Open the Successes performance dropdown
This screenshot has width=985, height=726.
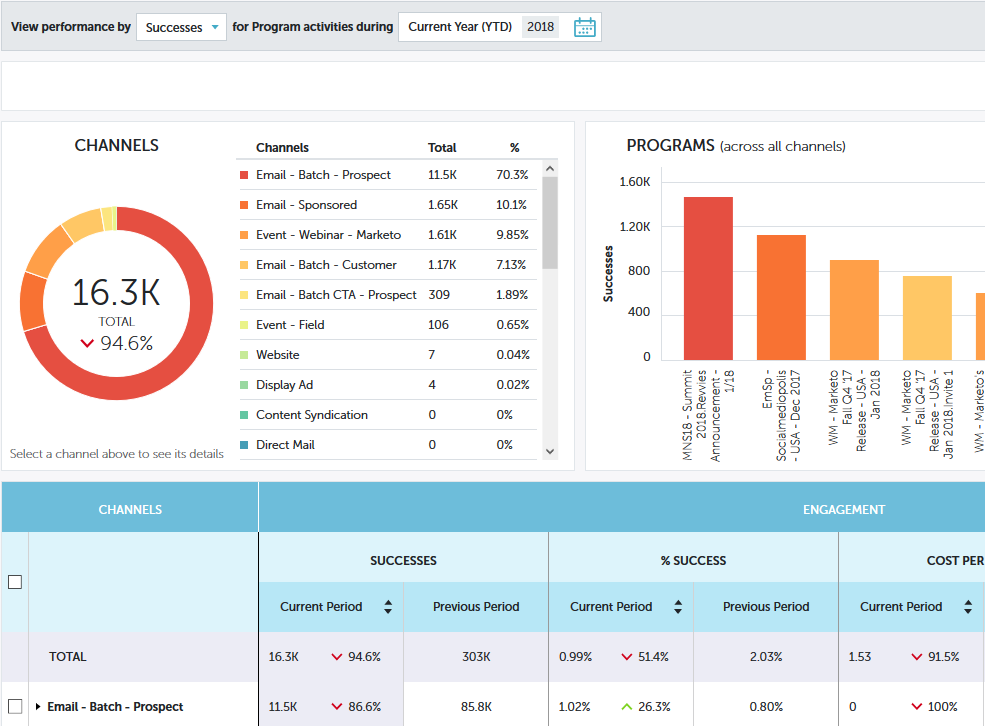(x=182, y=28)
